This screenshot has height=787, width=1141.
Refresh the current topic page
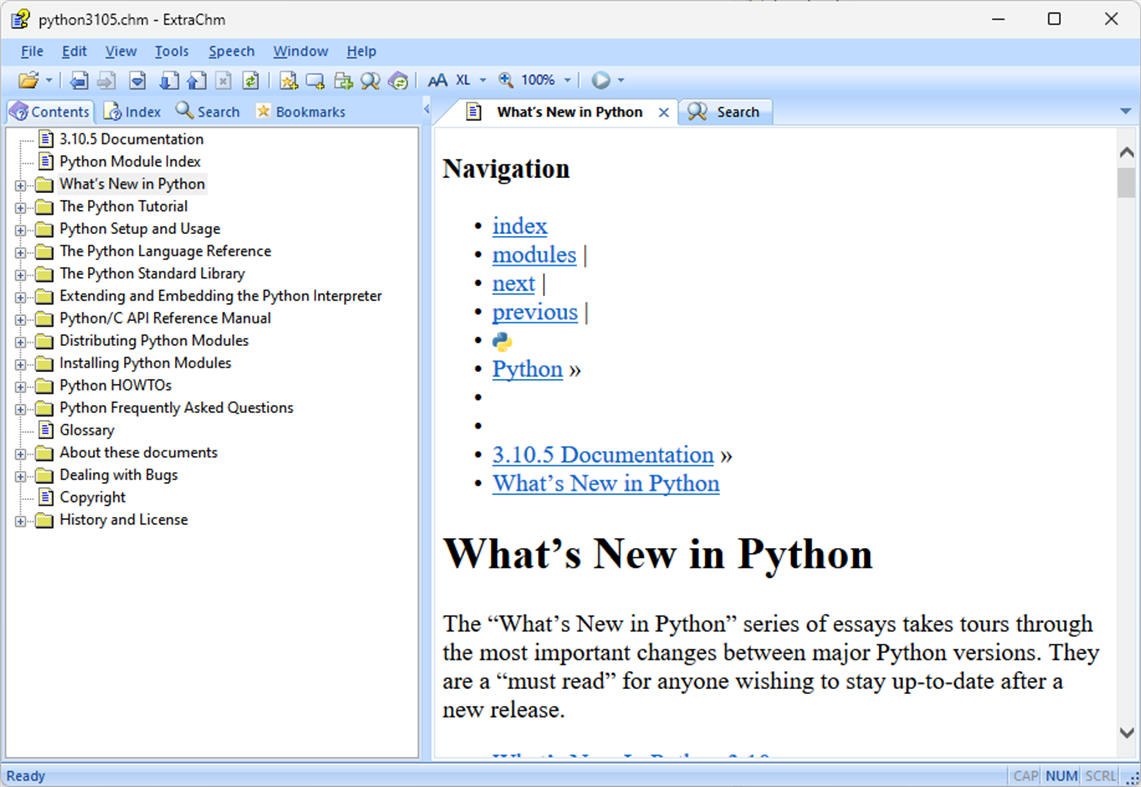[251, 80]
